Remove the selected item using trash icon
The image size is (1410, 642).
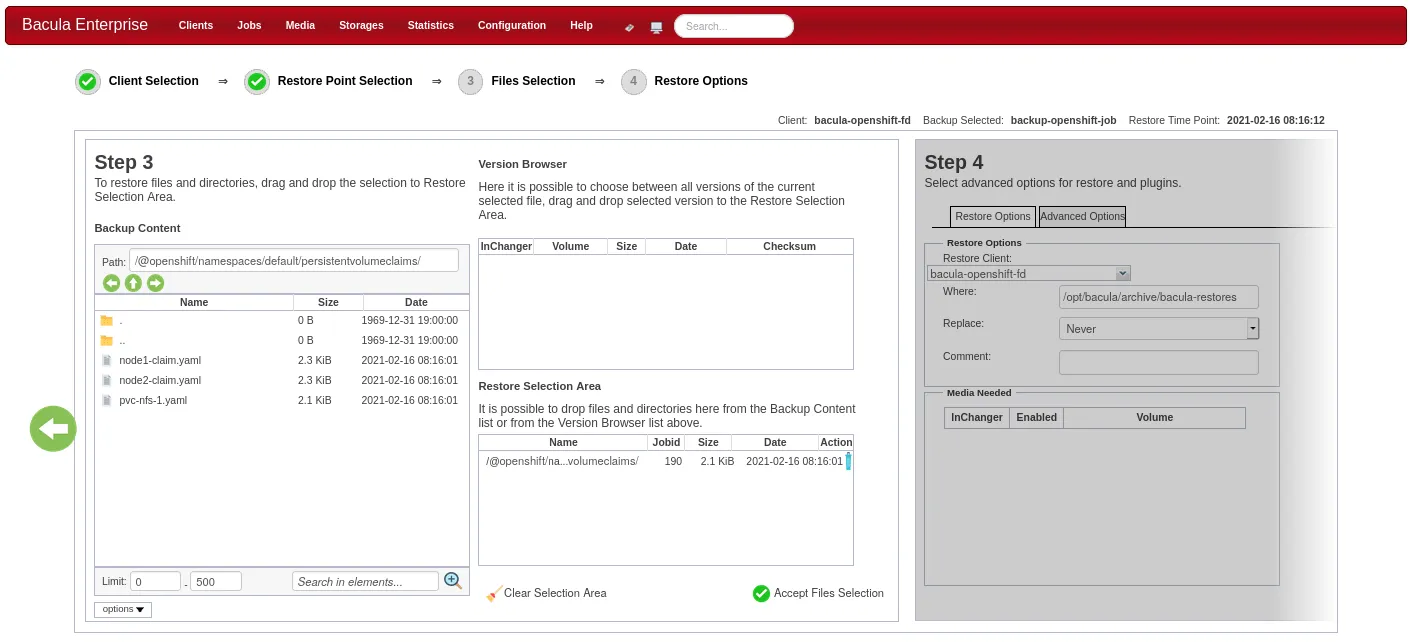coord(848,461)
